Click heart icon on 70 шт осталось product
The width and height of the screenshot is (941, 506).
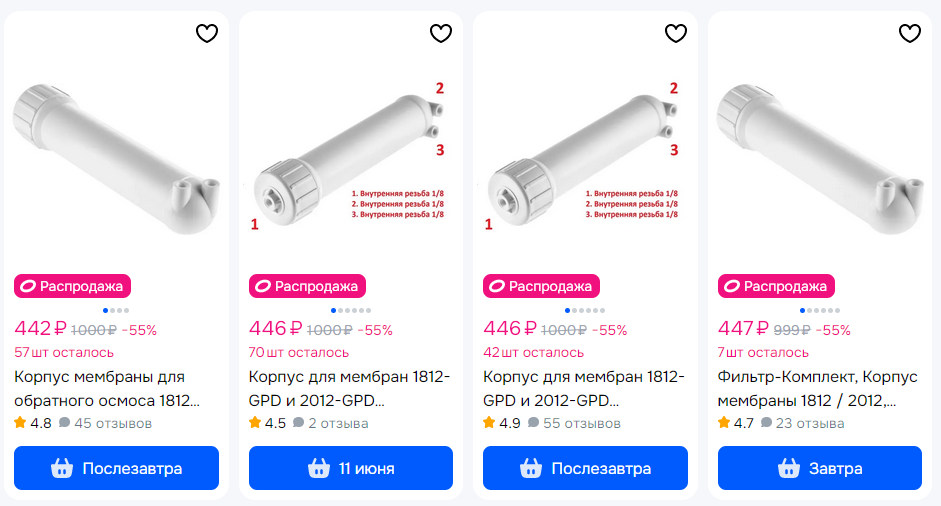point(441,34)
